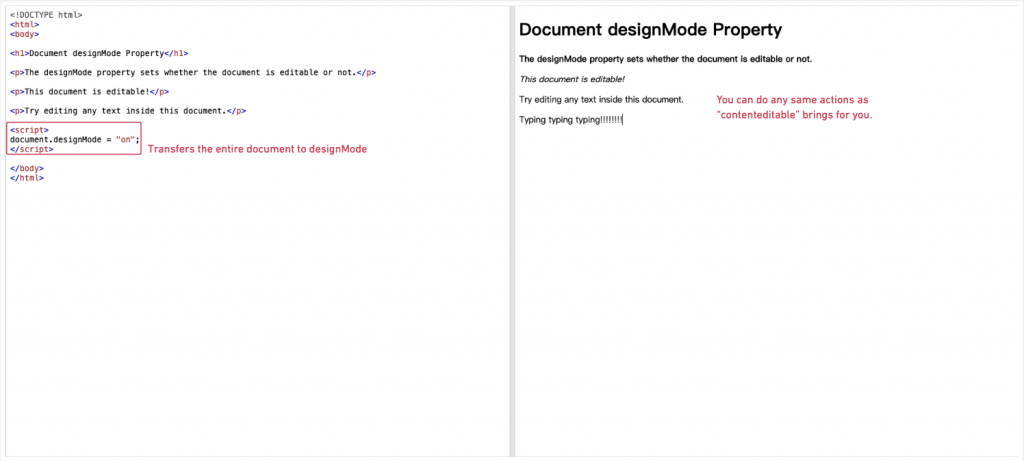Click the opening <script> tag in the code
Viewport: 1024px width, 461px height.
coord(29,130)
